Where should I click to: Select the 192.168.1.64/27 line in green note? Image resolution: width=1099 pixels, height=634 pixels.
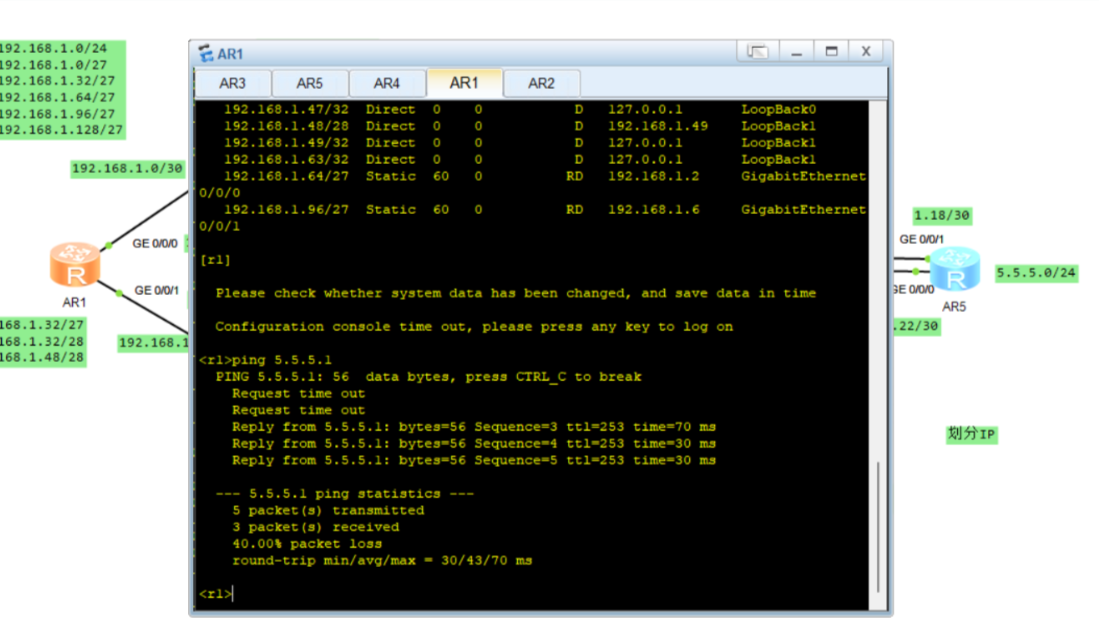click(x=57, y=97)
